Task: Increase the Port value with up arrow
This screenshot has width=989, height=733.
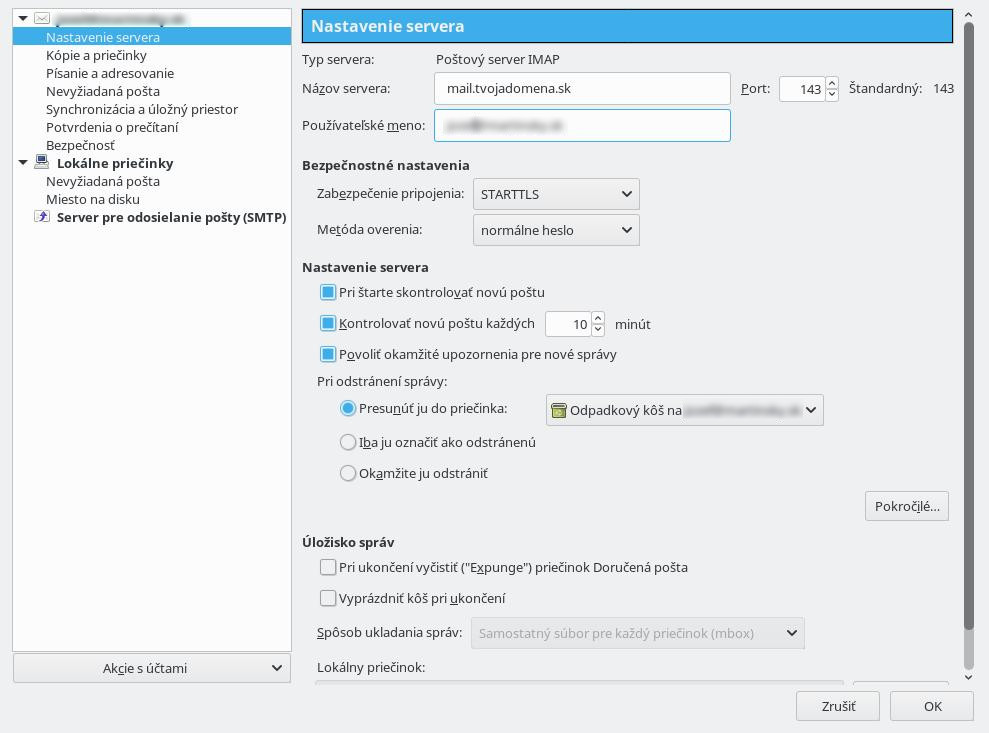Action: [832, 83]
